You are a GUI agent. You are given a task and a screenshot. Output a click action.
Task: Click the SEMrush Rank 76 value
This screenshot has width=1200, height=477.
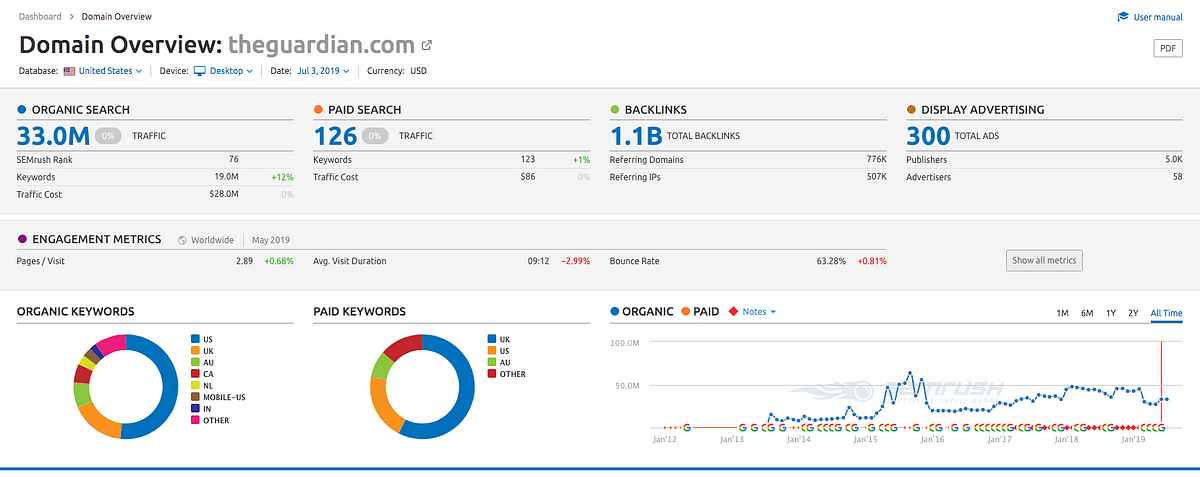233,159
